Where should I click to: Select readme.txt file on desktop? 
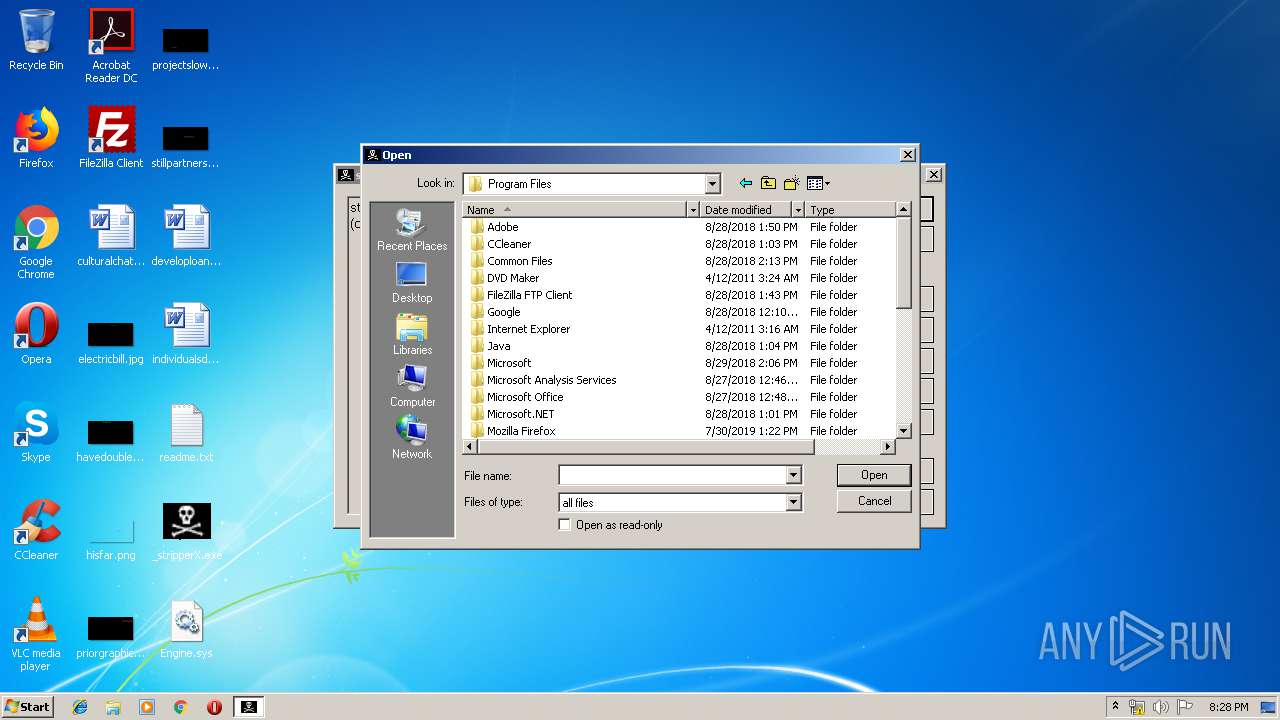pos(187,433)
